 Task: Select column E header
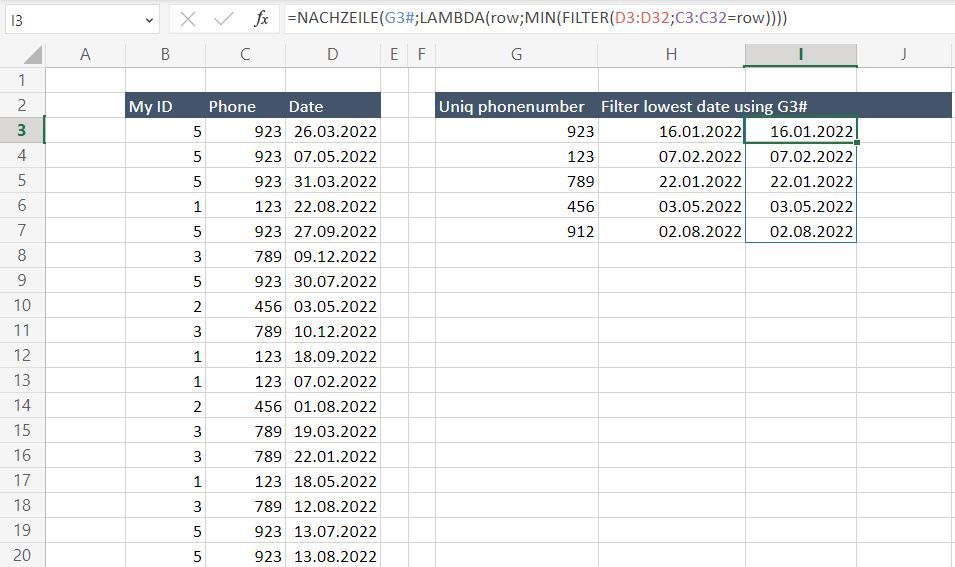pos(394,55)
